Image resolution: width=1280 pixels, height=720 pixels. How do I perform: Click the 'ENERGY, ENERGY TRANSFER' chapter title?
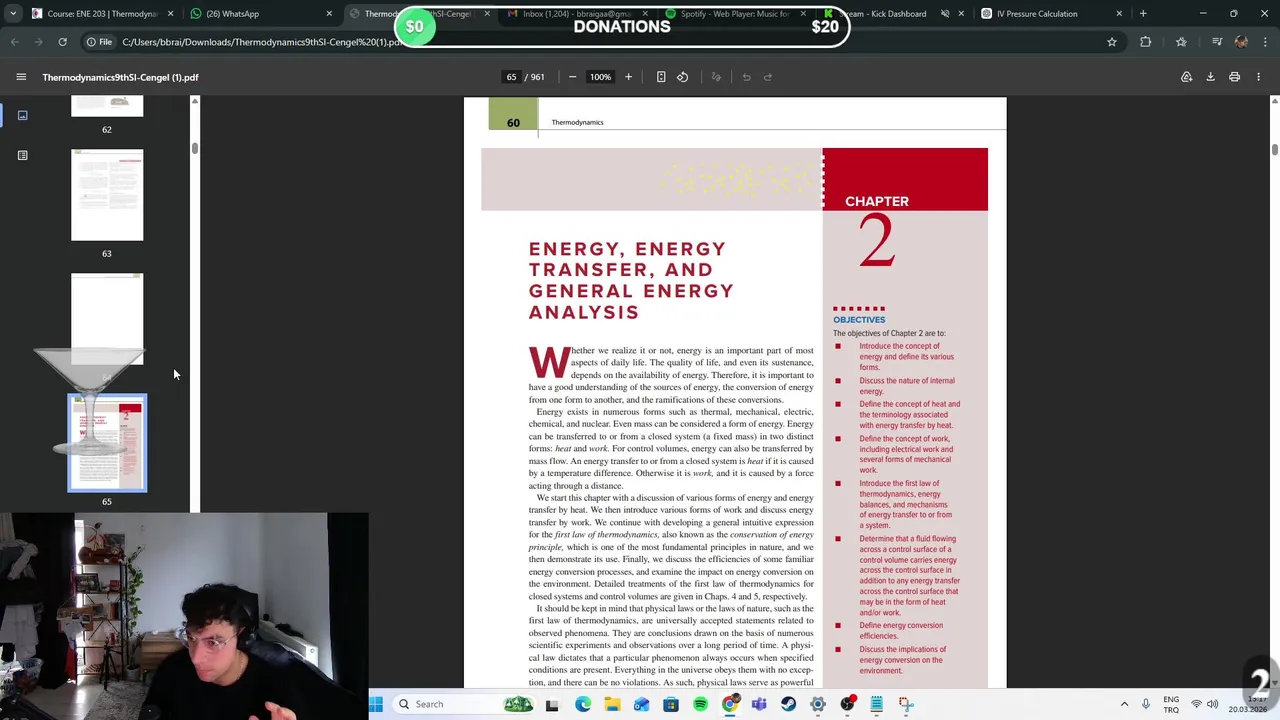(631, 280)
